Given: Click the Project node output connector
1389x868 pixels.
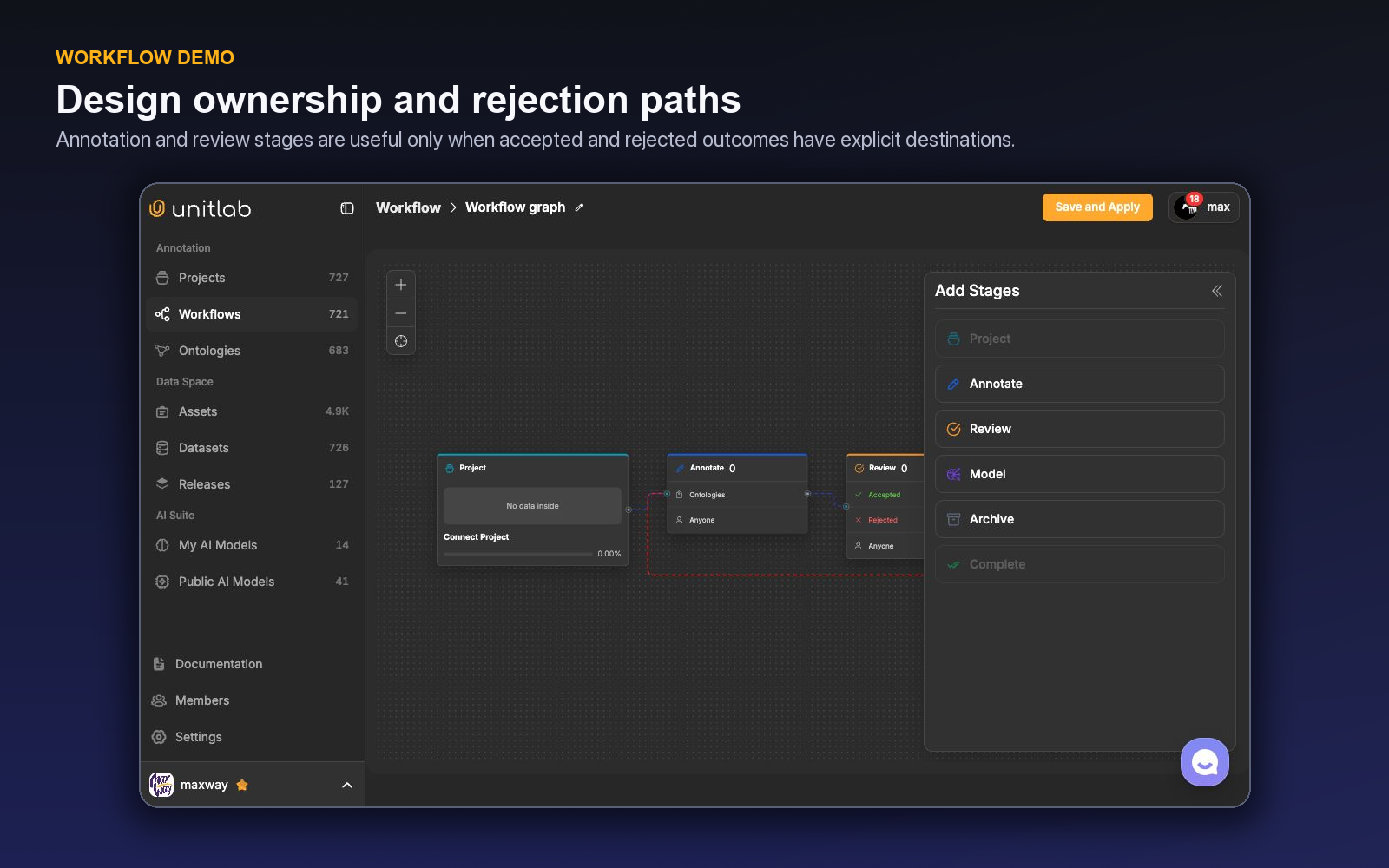Looking at the screenshot, I should coord(629,510).
